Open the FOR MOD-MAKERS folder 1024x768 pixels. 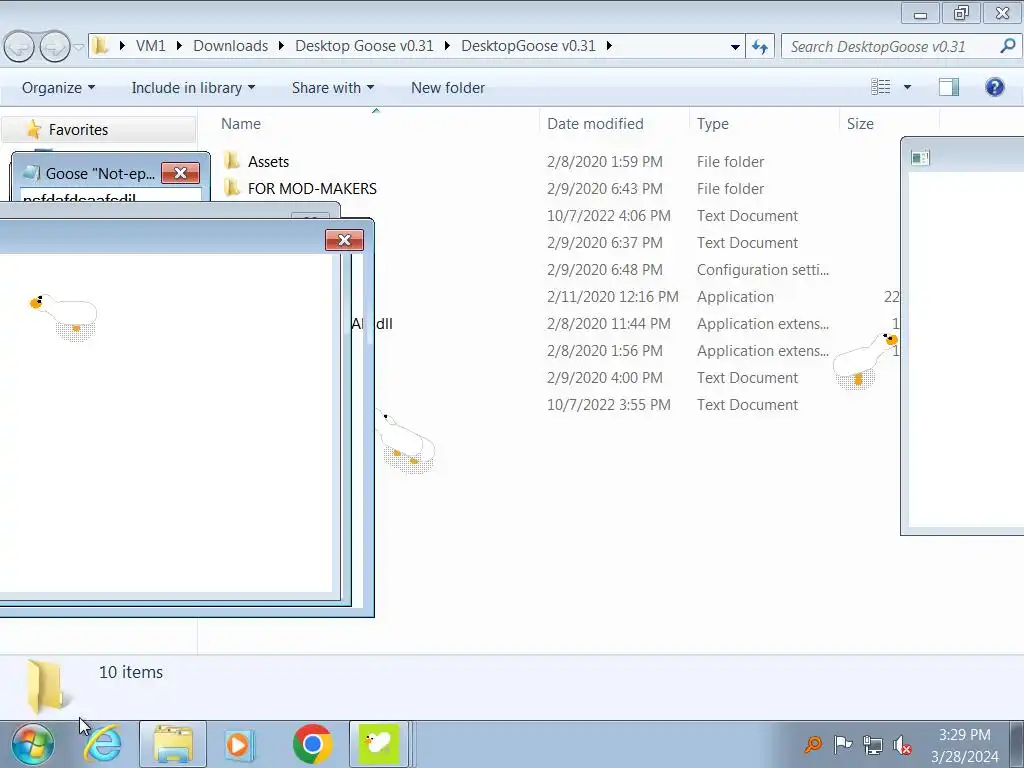pyautogui.click(x=312, y=189)
